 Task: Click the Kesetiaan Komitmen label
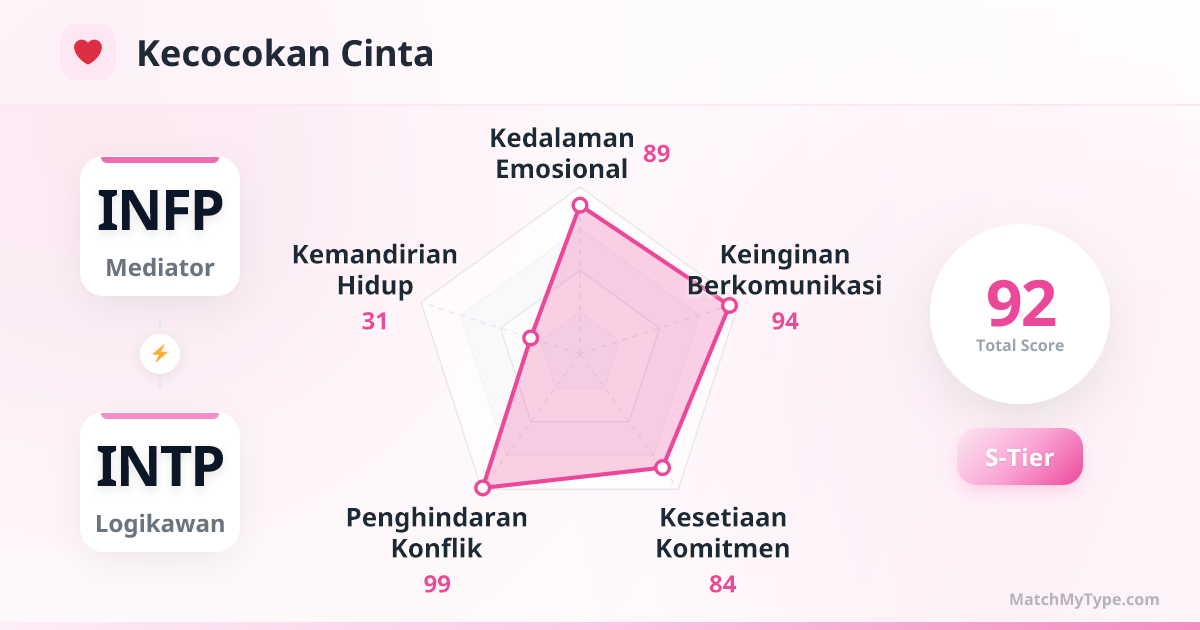(723, 533)
